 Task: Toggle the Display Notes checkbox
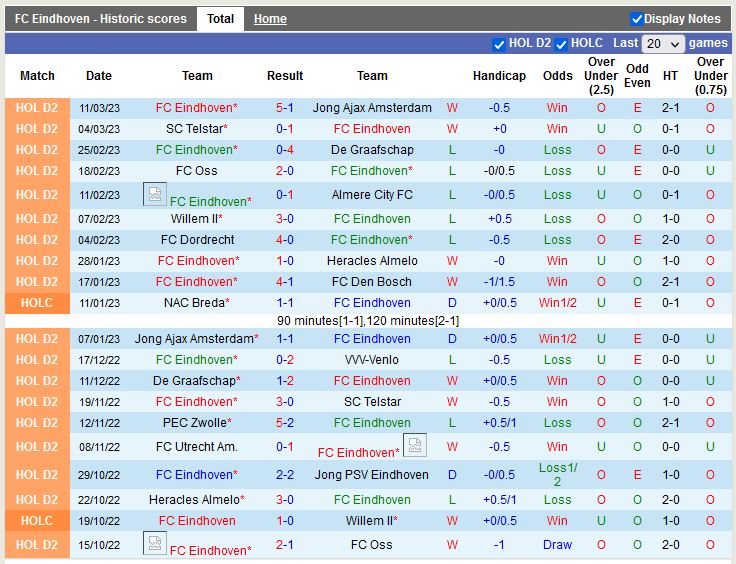click(x=636, y=19)
